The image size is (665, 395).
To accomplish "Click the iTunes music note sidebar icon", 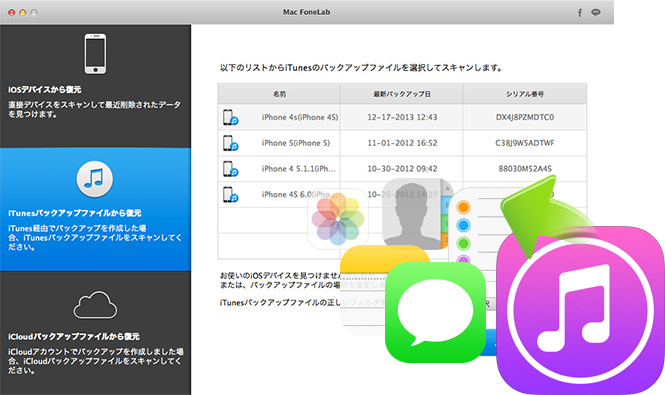I will (95, 179).
